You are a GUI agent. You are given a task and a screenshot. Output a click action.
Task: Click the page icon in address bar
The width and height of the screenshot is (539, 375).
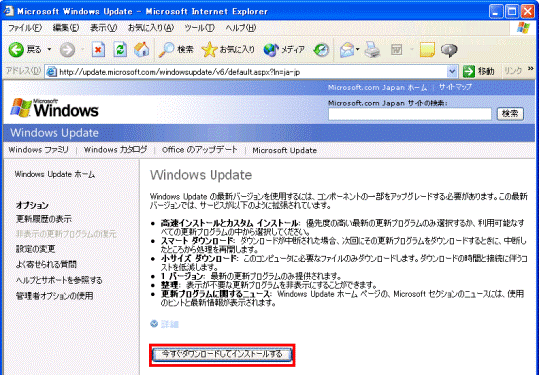click(52, 72)
